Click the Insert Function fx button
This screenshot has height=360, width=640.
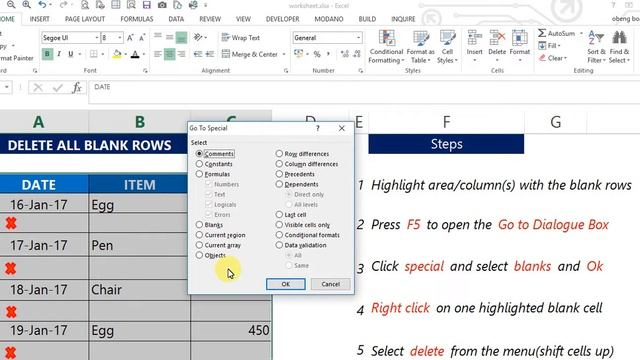[76, 87]
